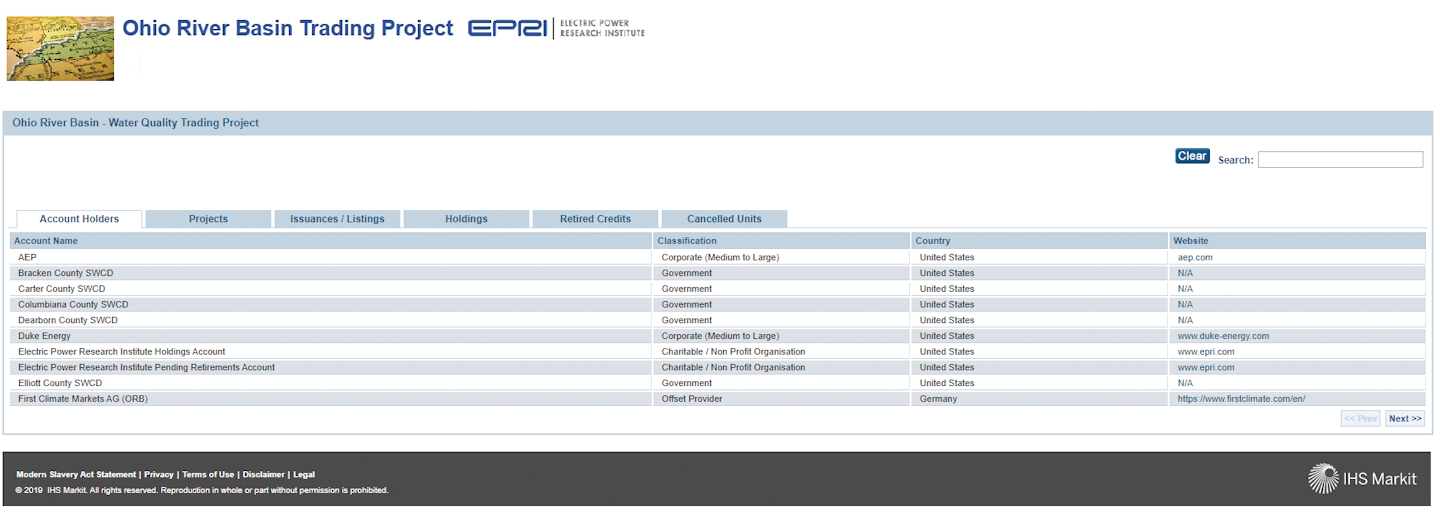
Task: Sort by Account Name column header
Action: click(x=46, y=241)
